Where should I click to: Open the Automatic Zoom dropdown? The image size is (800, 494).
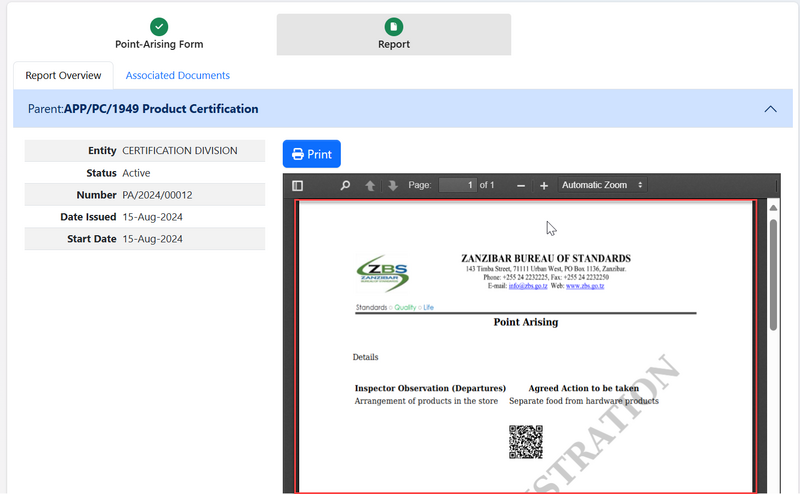coord(602,186)
